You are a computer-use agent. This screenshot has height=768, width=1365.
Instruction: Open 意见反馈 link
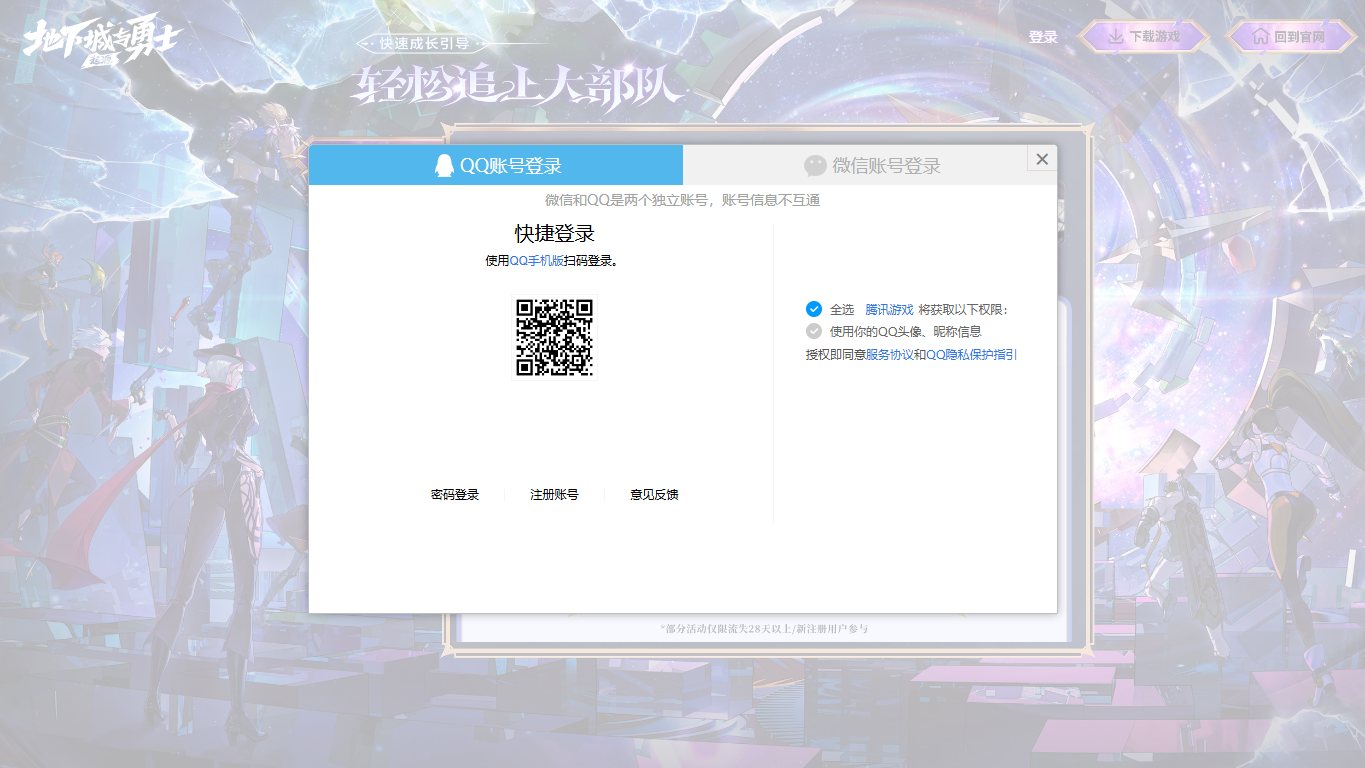click(654, 495)
